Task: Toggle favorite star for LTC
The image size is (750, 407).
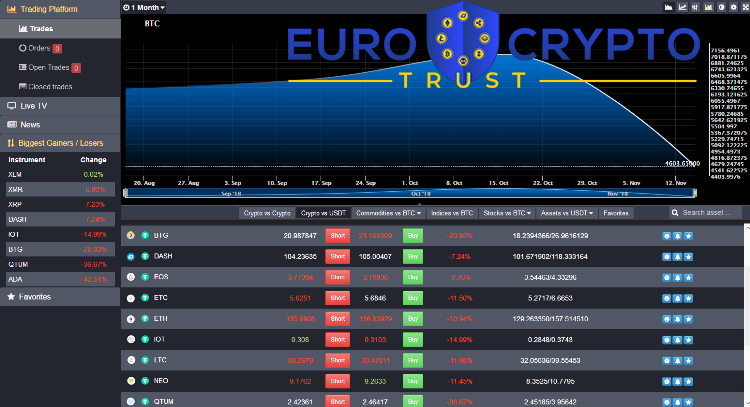Action: pos(688,361)
